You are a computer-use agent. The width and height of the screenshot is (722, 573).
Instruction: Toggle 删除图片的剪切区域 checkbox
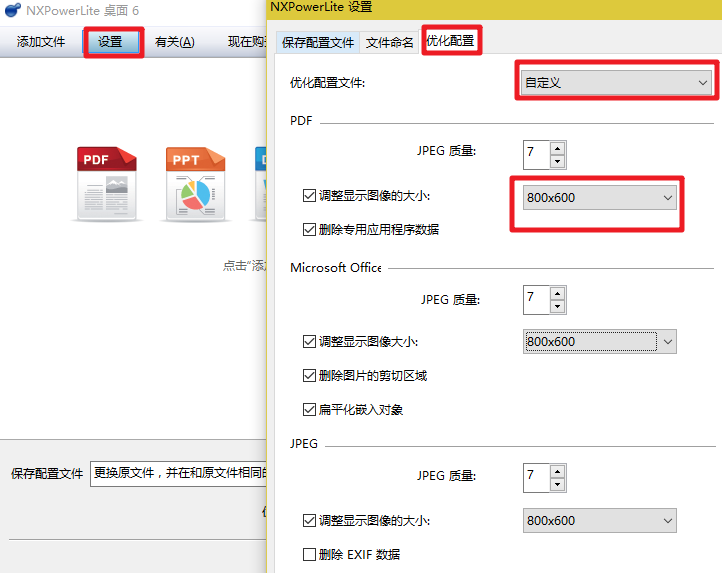coord(309,376)
